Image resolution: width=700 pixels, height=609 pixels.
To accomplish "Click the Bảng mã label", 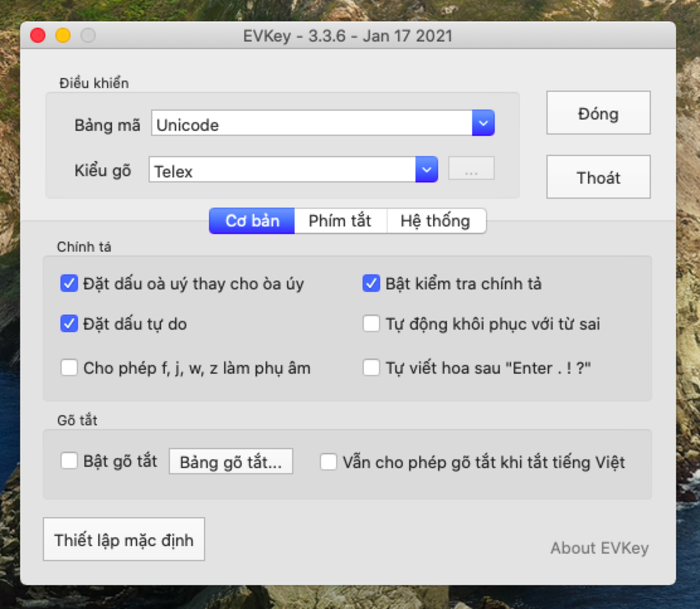I will (107, 125).
